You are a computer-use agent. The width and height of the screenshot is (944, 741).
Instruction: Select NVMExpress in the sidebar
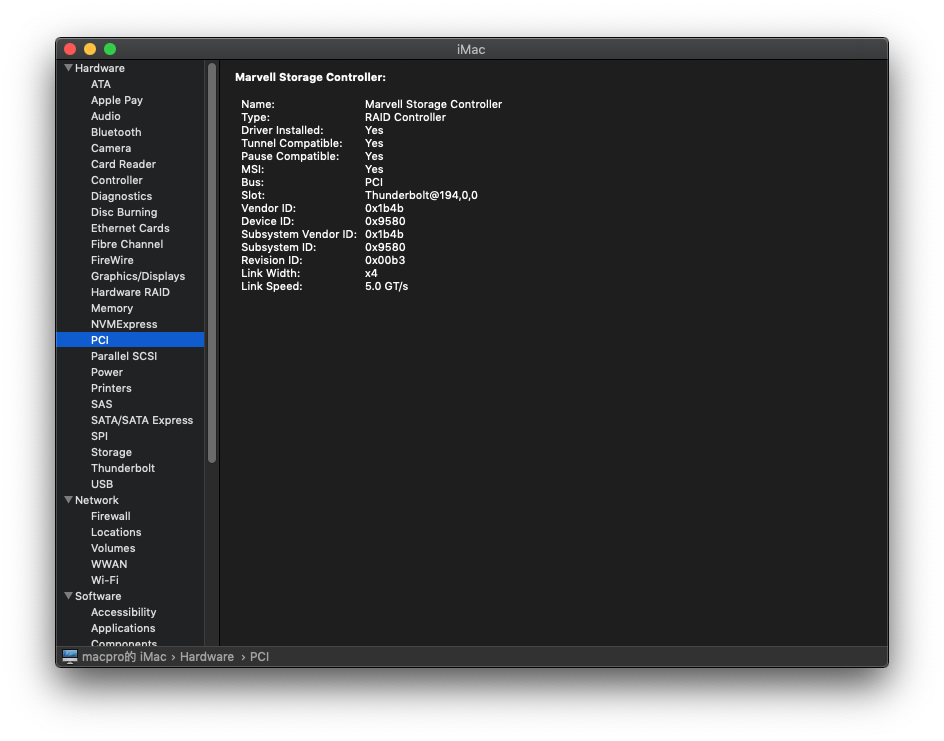pyautogui.click(x=124, y=324)
